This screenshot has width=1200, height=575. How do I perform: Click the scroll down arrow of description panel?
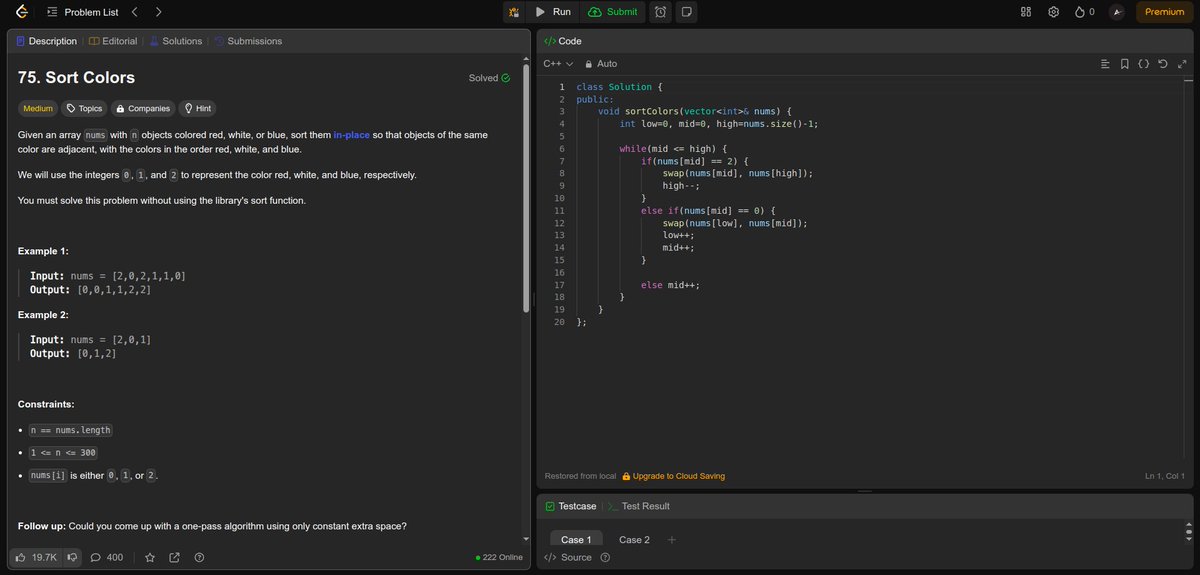pos(526,538)
